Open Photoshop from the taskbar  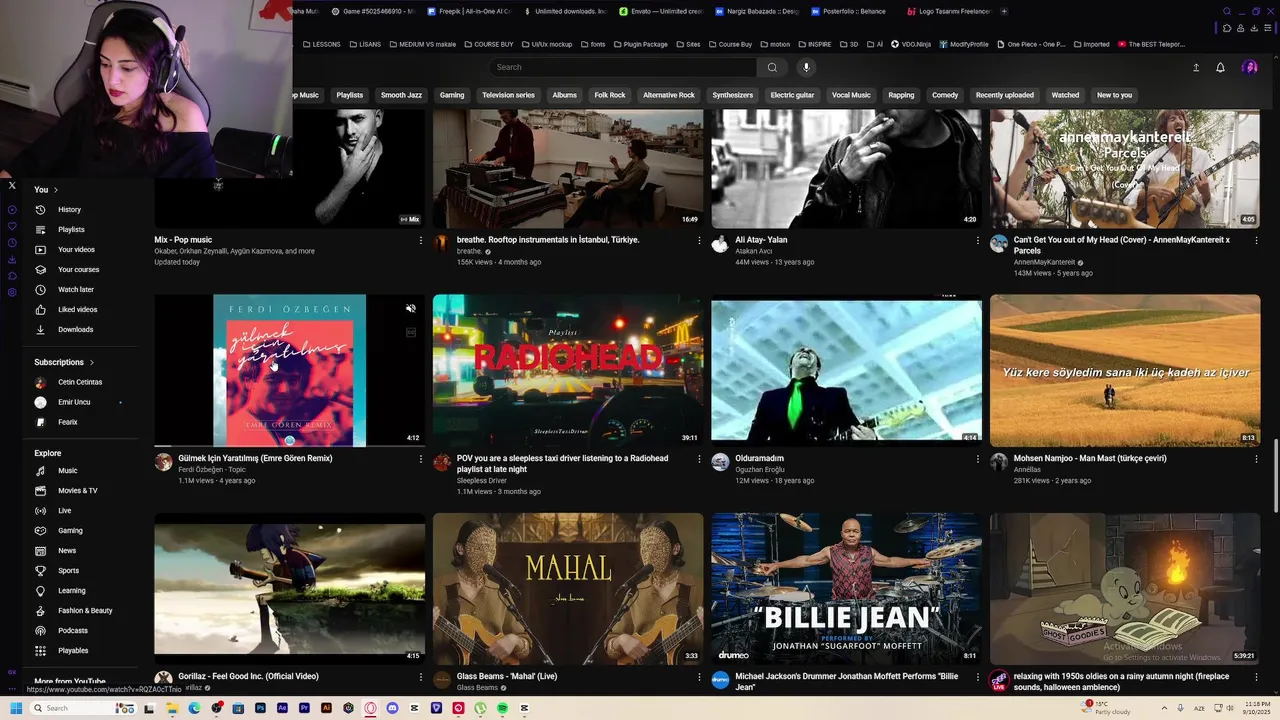coord(260,708)
